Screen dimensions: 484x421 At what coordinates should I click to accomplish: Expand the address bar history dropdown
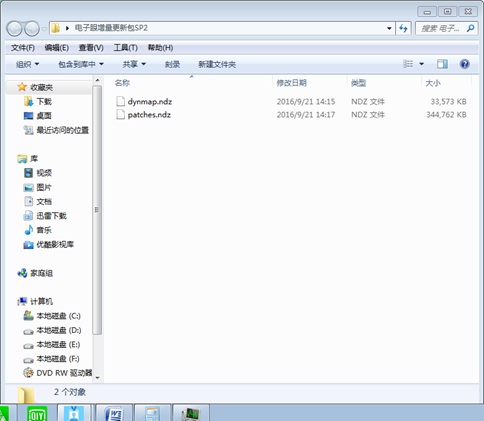(x=389, y=28)
